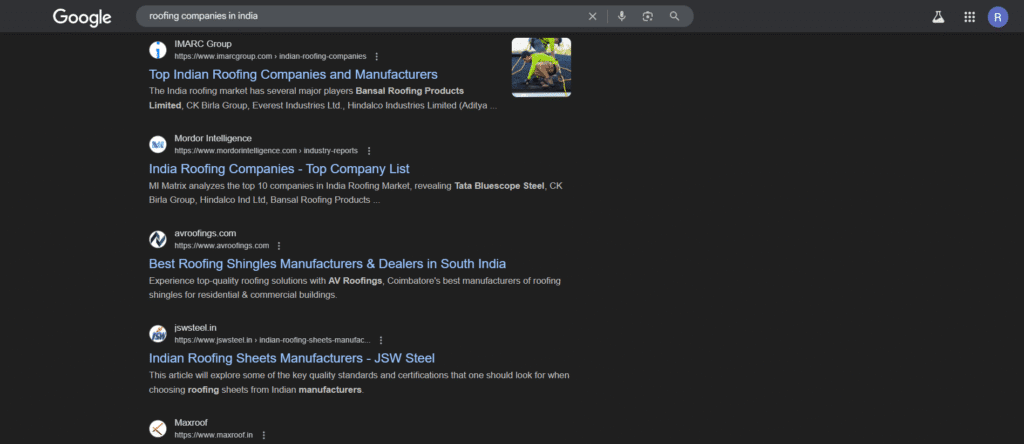
Task: Clear the search query text
Action: pyautogui.click(x=592, y=16)
